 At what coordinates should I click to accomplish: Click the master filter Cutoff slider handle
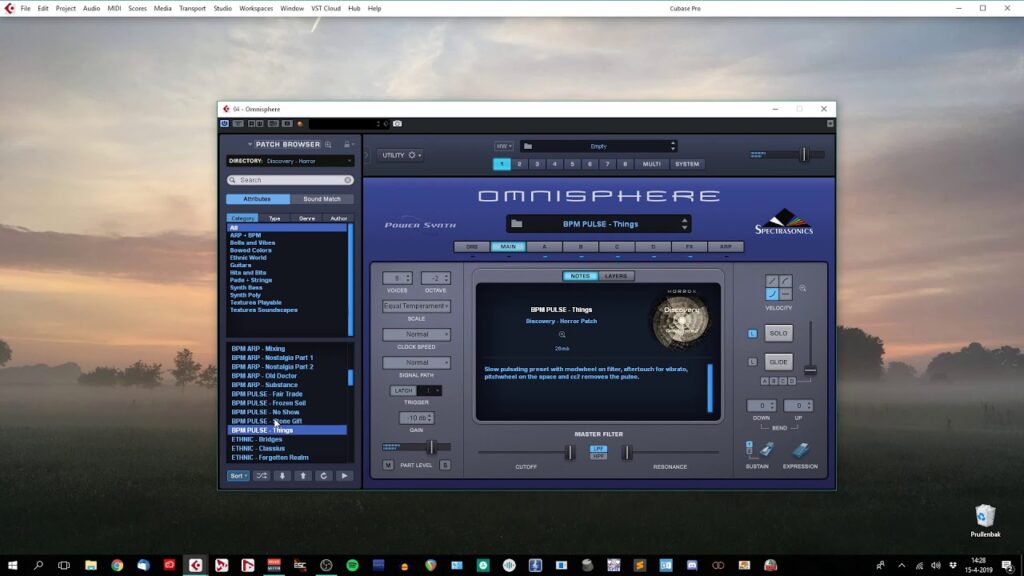coord(569,452)
